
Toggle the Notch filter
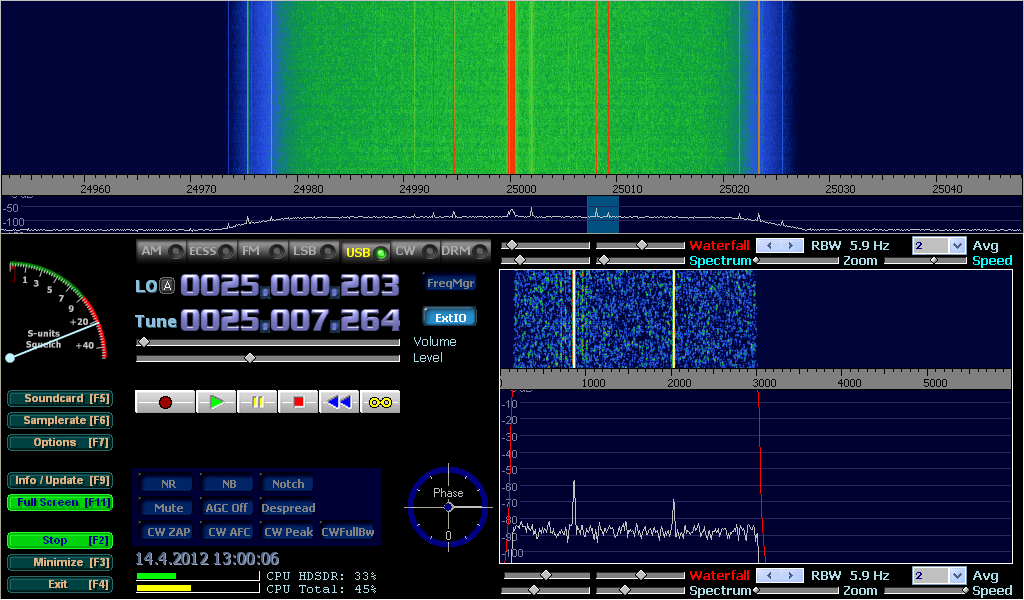click(288, 484)
